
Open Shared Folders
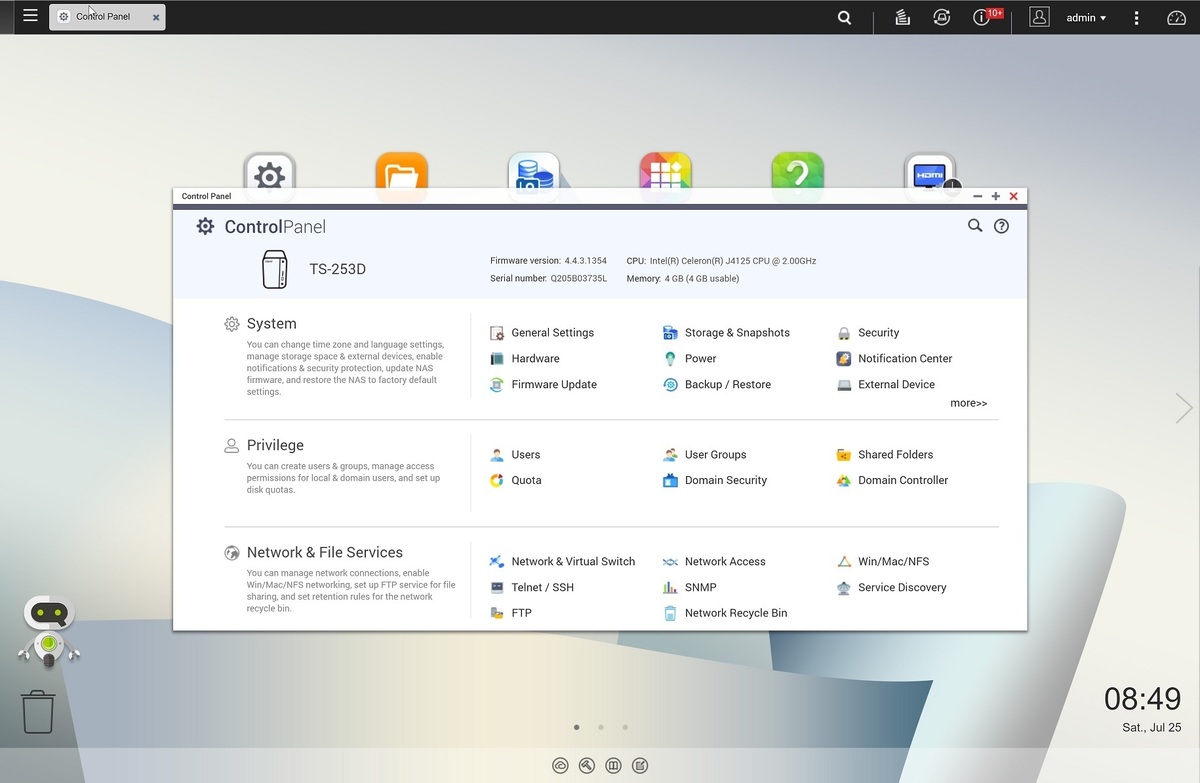click(885, 455)
